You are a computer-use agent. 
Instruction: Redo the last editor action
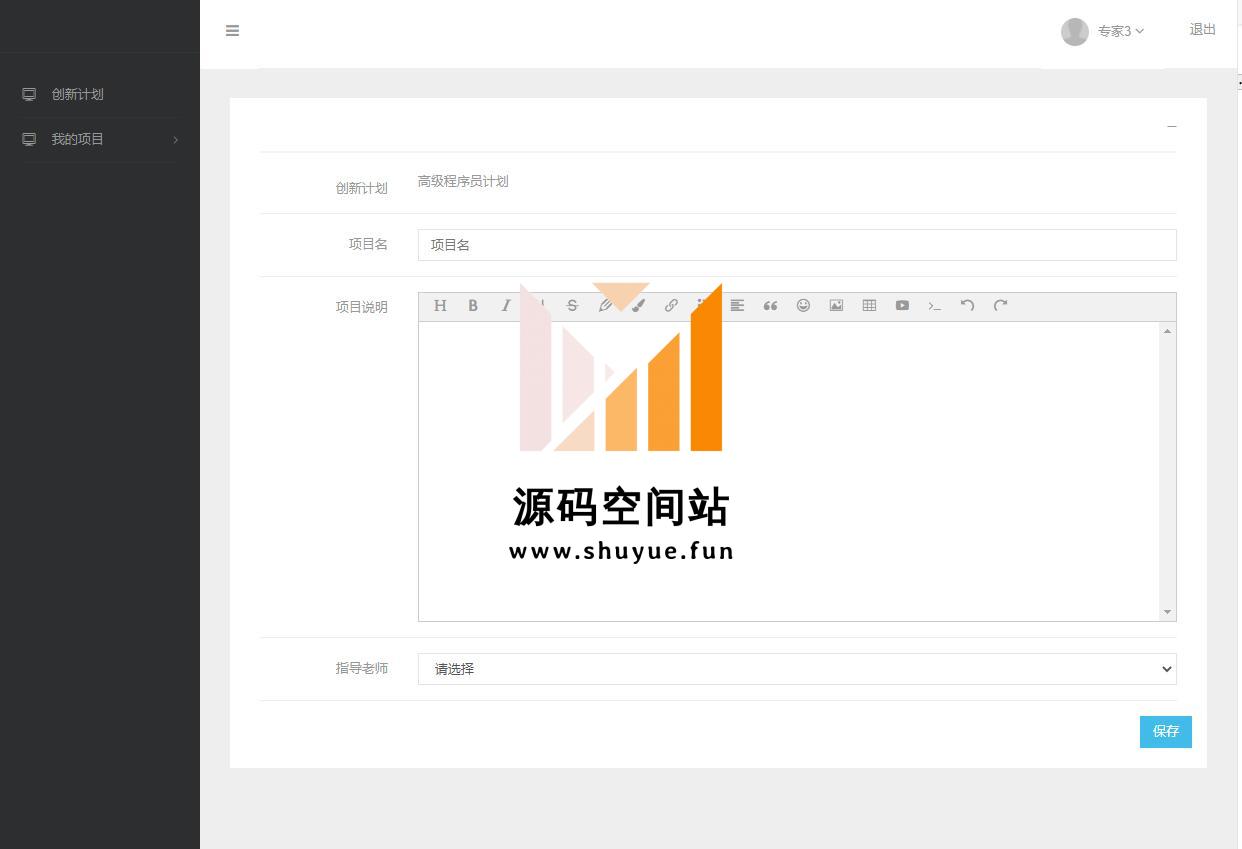tap(1000, 306)
